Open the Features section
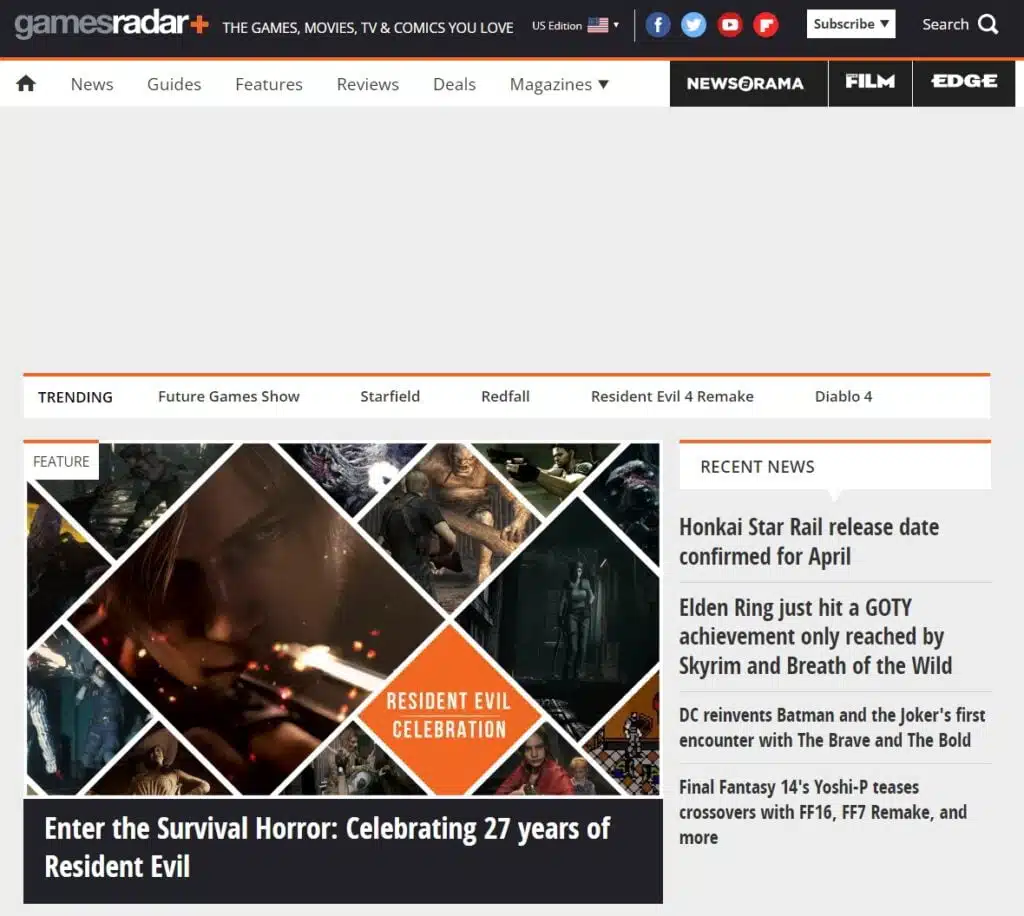 [x=269, y=84]
